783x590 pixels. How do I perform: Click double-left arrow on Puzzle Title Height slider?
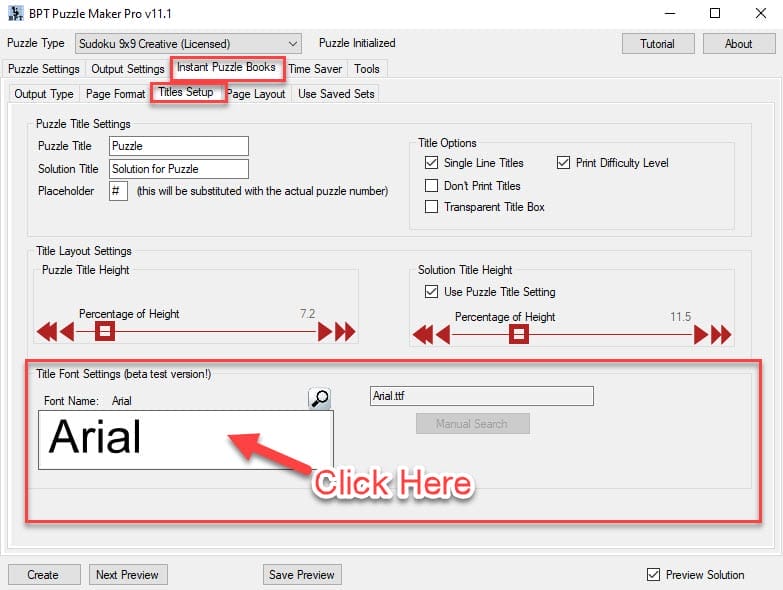pos(46,332)
